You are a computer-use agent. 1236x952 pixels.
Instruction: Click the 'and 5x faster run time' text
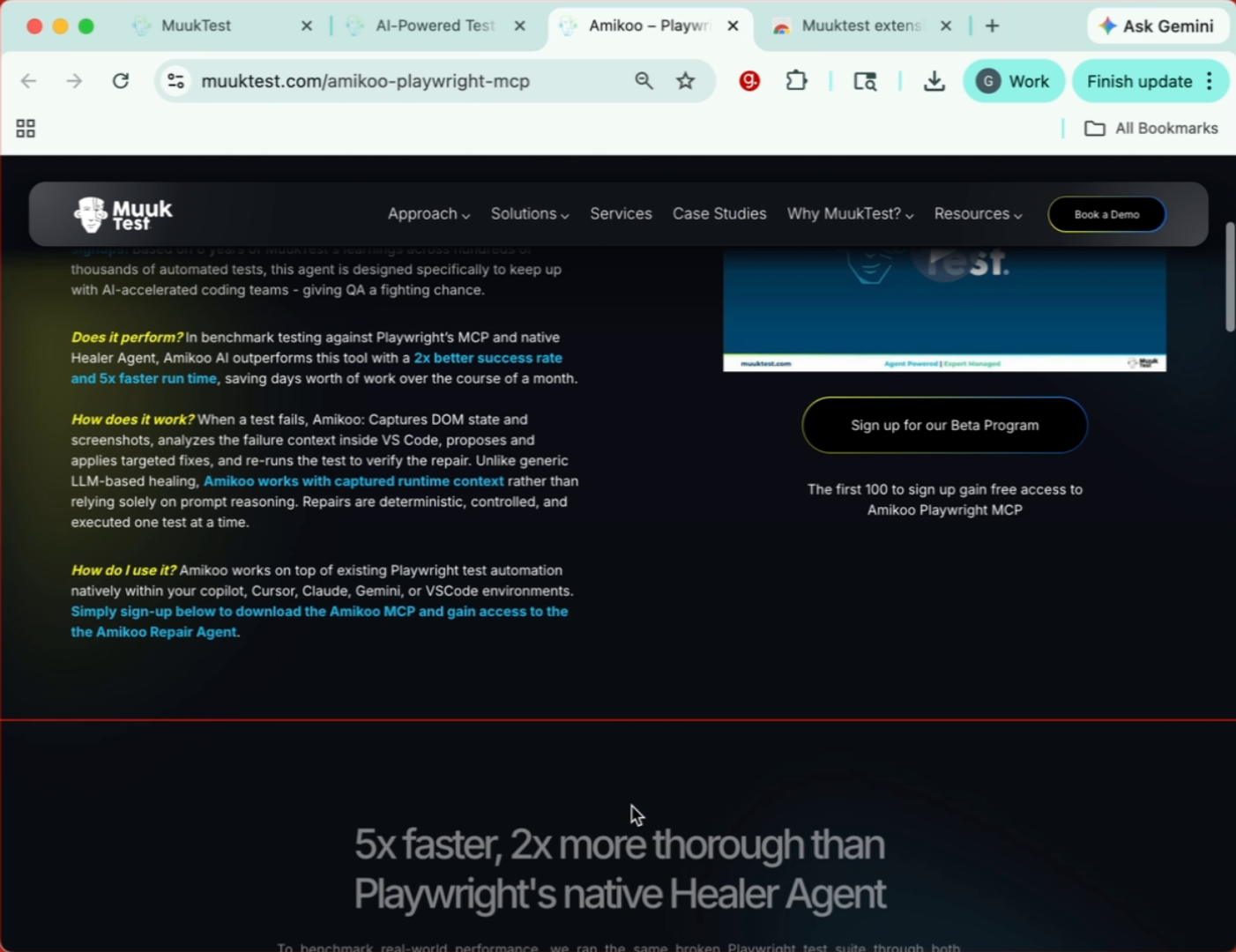pos(144,378)
